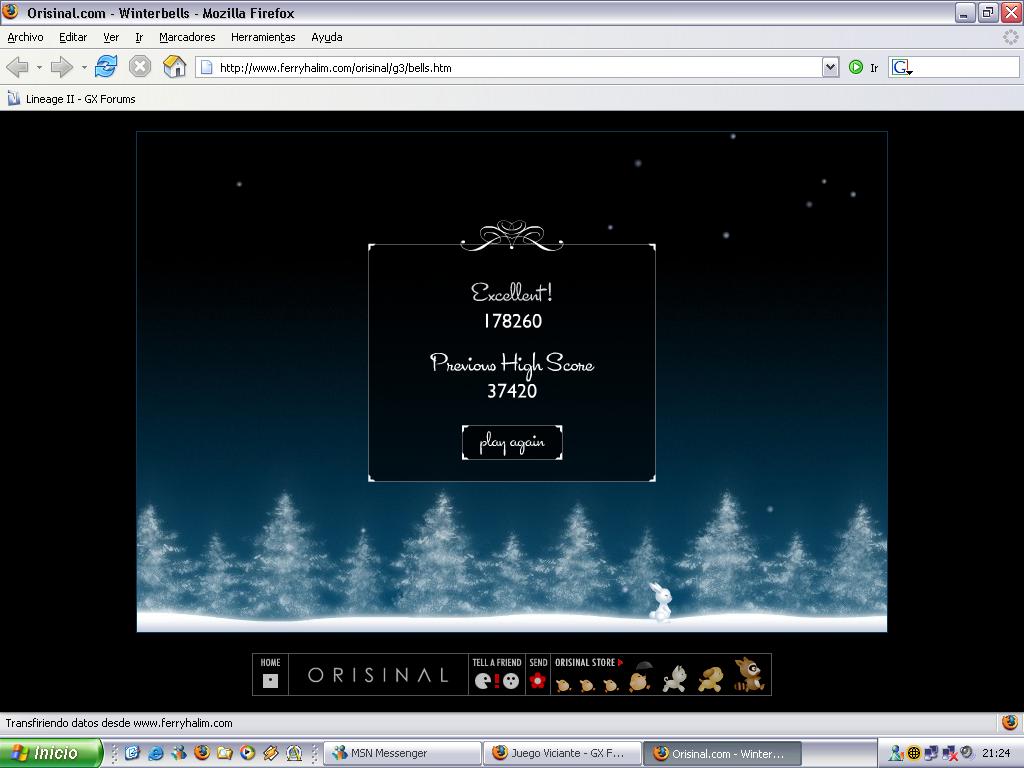The image size is (1024, 768).
Task: Click the URL address field
Action: pos(511,67)
